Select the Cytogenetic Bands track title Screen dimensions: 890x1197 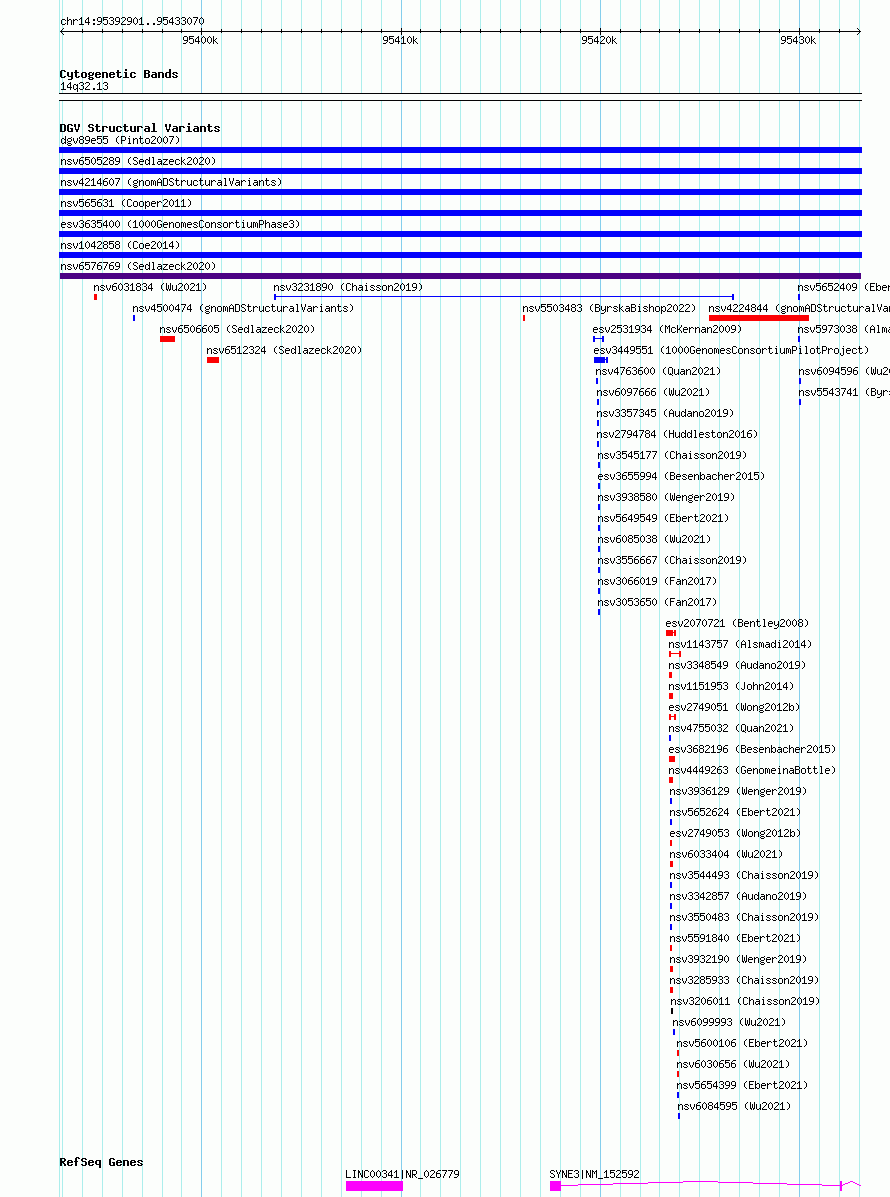pyautogui.click(x=119, y=74)
